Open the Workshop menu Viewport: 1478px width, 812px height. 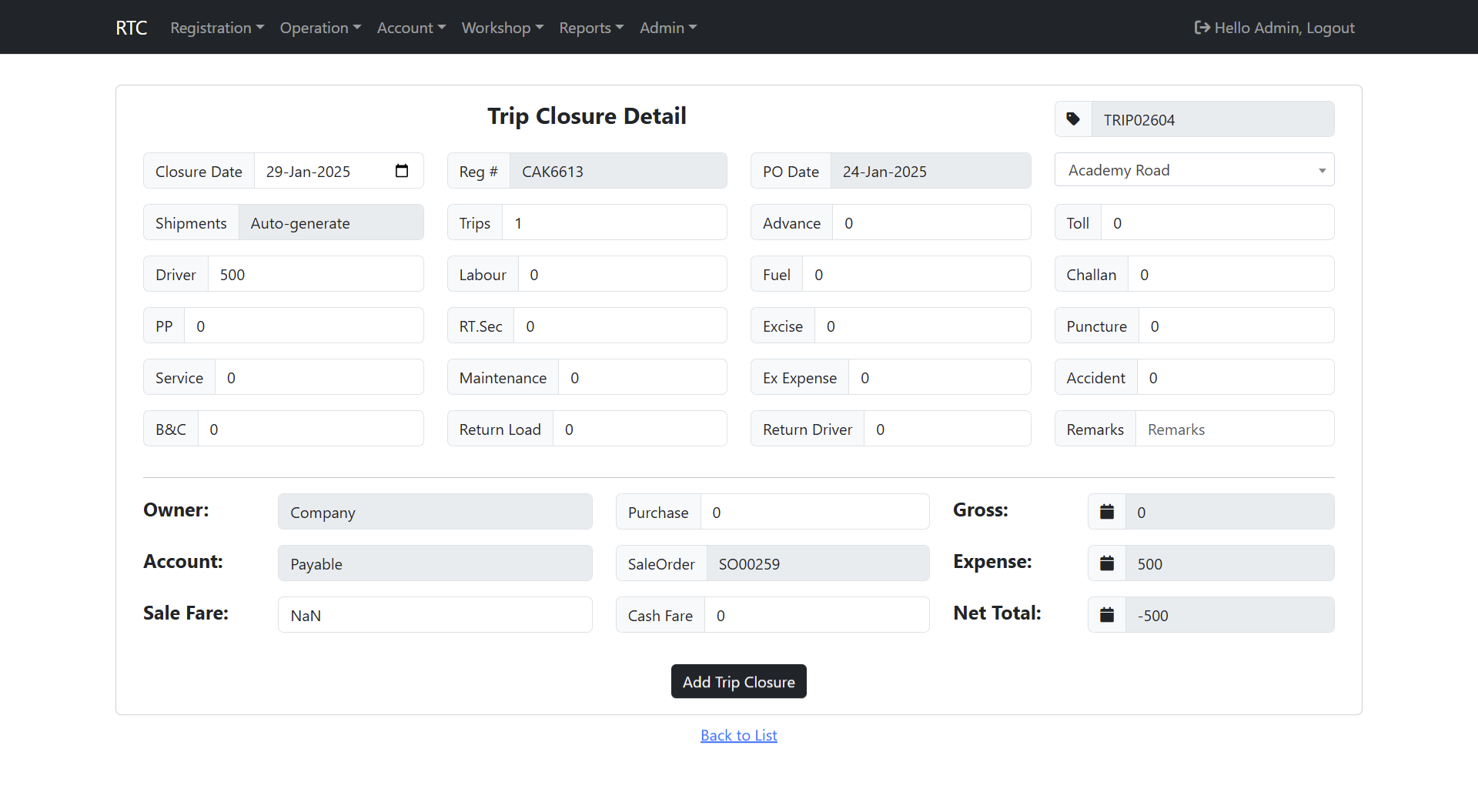pos(502,28)
